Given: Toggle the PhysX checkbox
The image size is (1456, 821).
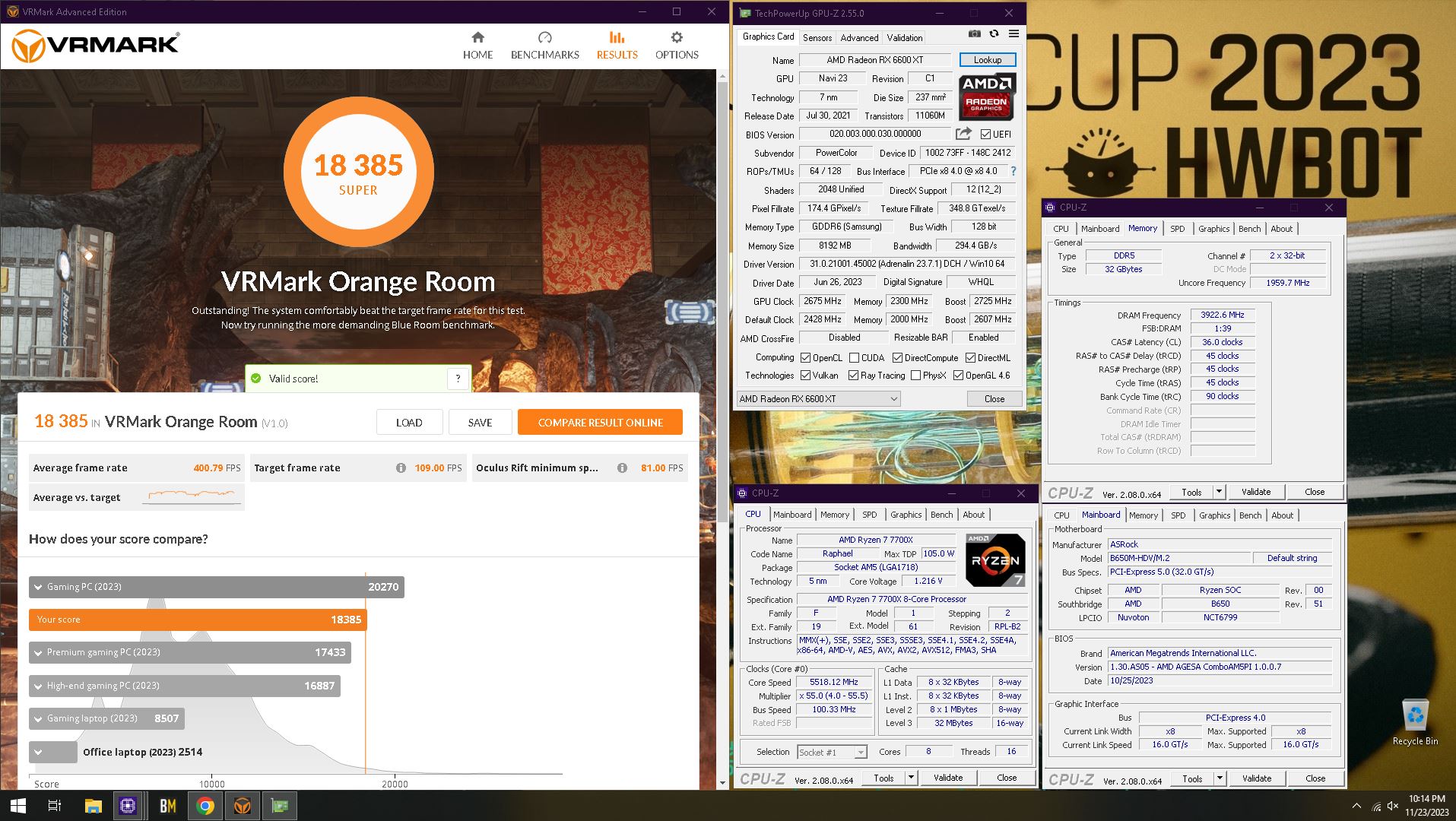Looking at the screenshot, I should [915, 376].
